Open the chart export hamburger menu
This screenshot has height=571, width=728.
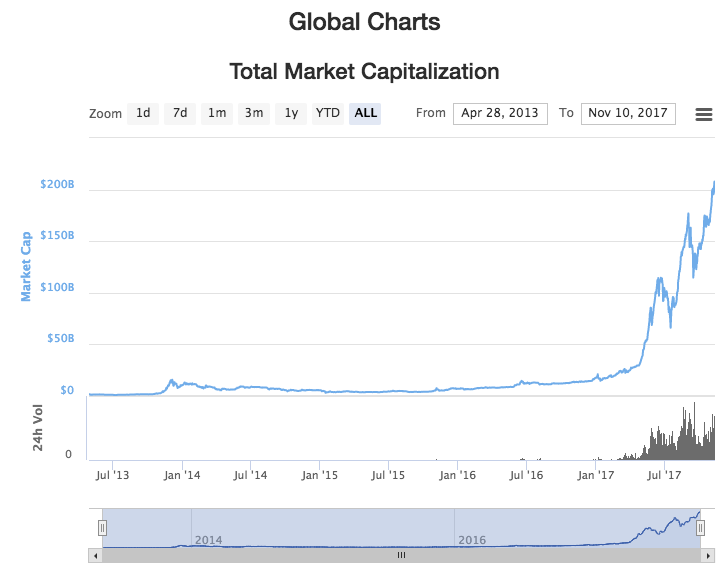tap(703, 114)
